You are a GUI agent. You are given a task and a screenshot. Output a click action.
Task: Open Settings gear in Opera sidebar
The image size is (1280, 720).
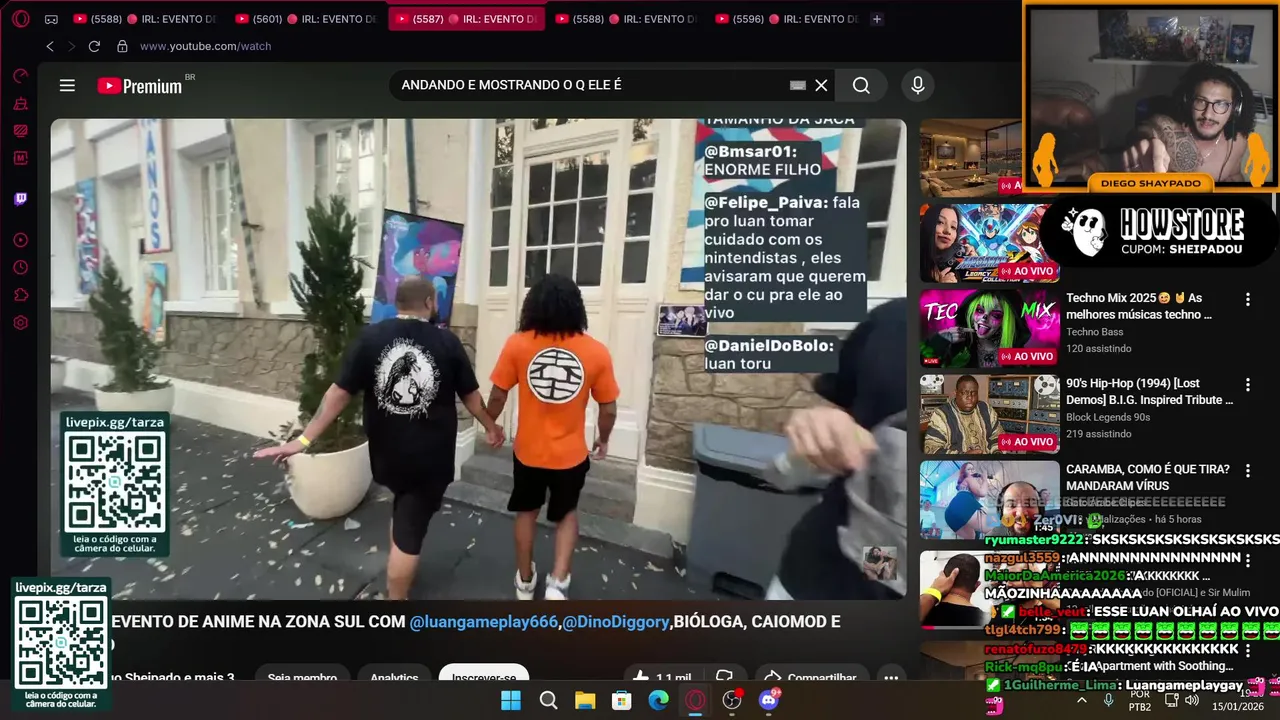(x=21, y=322)
